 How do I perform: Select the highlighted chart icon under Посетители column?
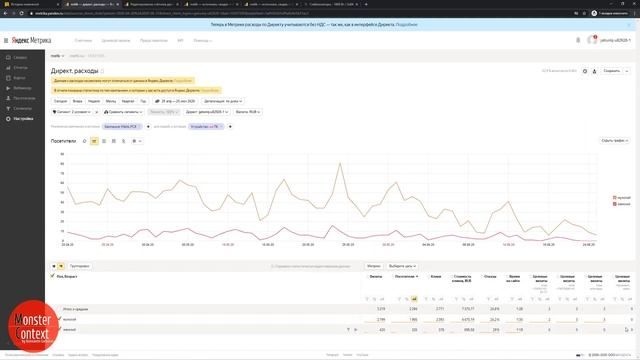[x=414, y=299]
